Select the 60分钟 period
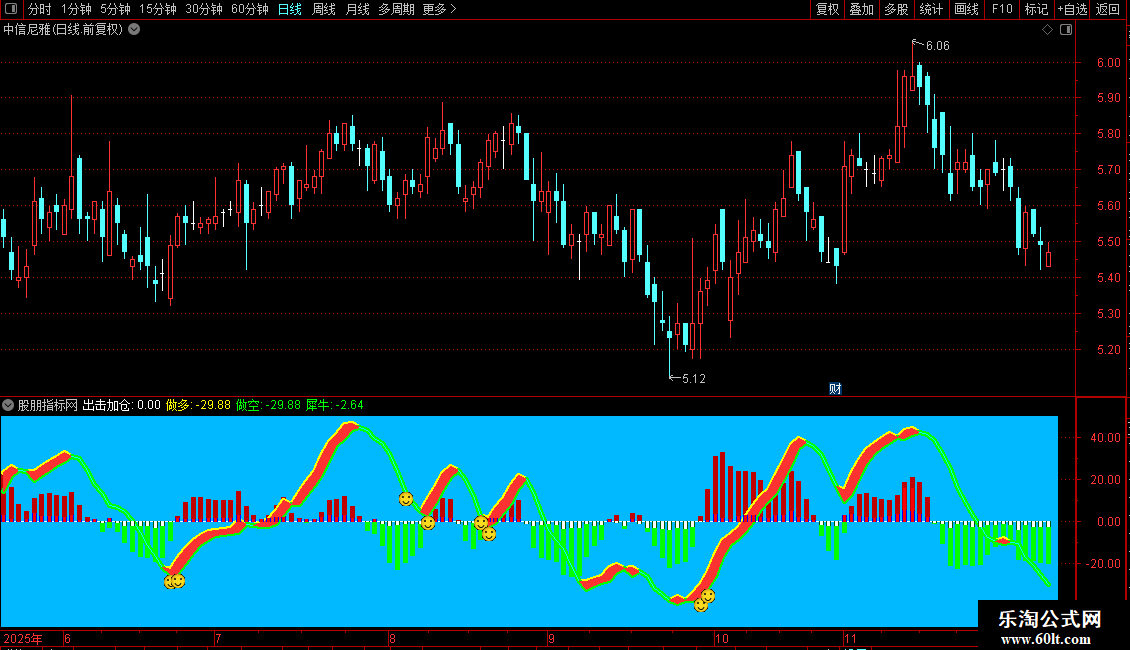Viewport: 1130px width, 650px height. 249,9
